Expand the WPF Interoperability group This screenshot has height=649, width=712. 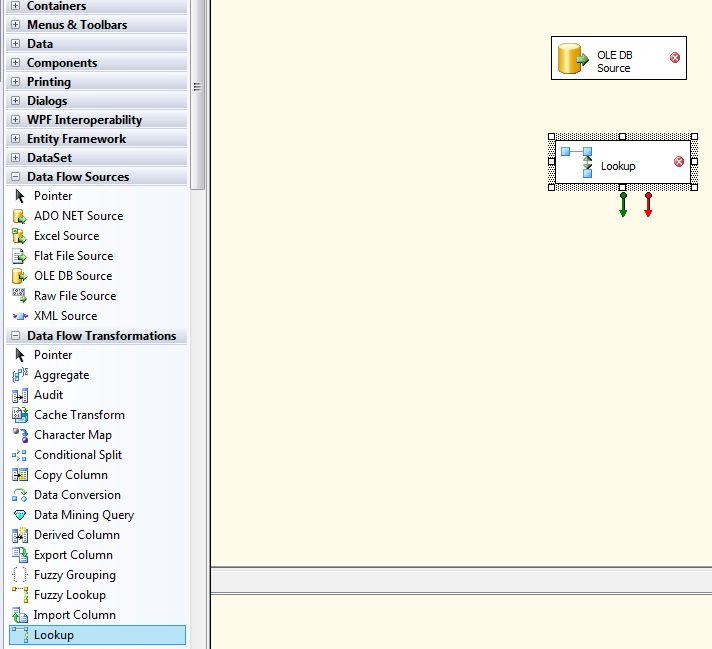point(15,119)
